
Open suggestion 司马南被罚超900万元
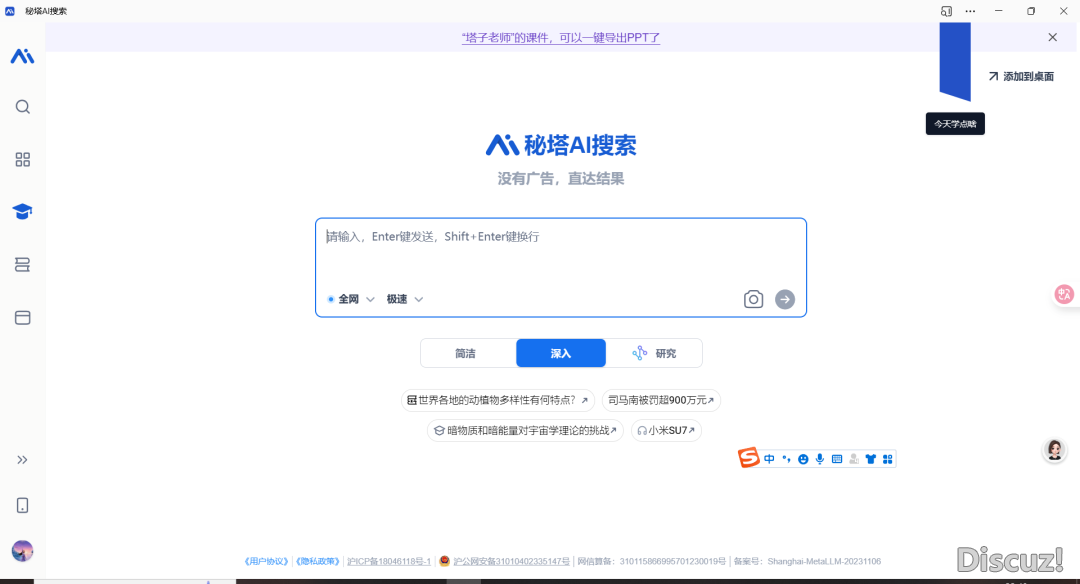click(x=661, y=400)
